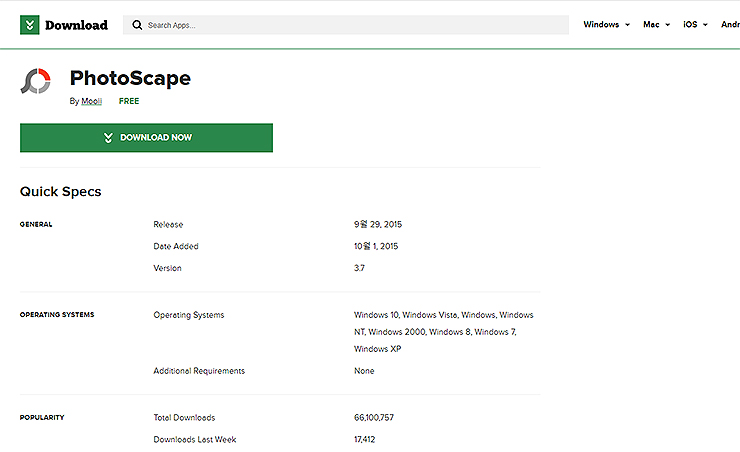Open the Mac menu
Screen dimensions: 740x452
(x=651, y=25)
